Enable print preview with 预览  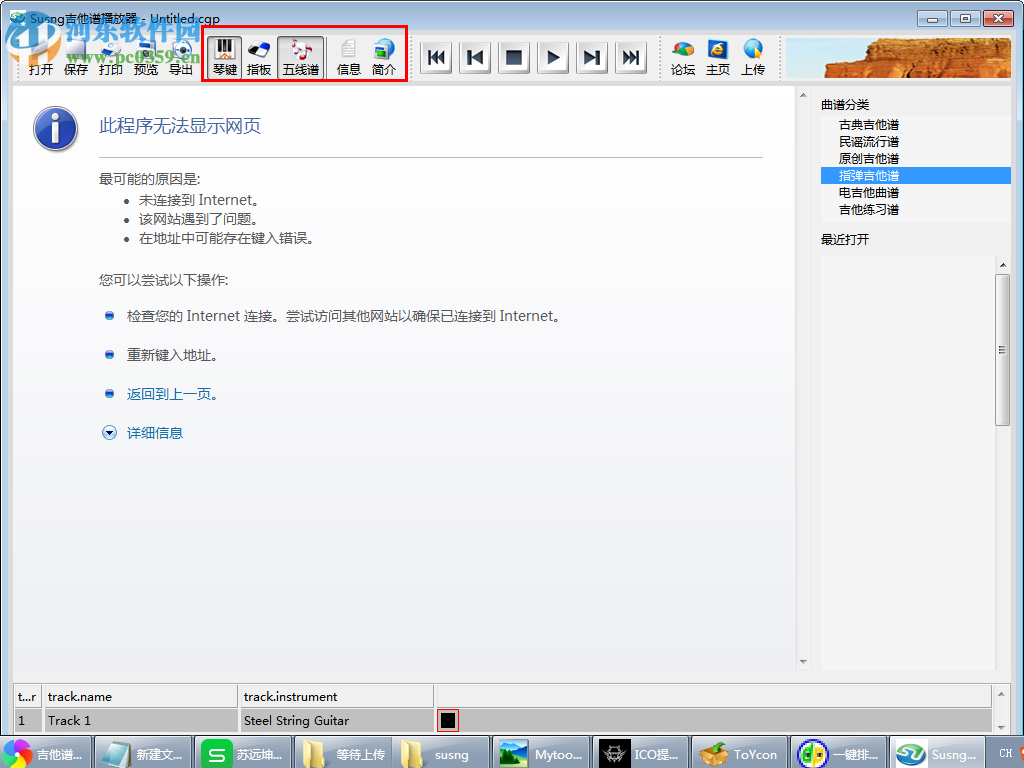(145, 57)
